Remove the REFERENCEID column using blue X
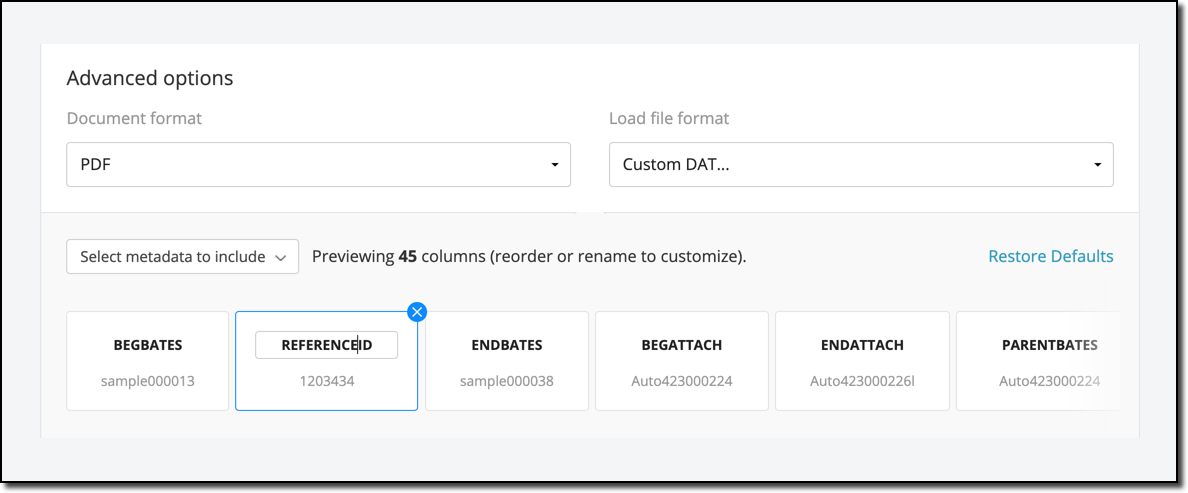This screenshot has width=1188, height=493. tap(417, 312)
